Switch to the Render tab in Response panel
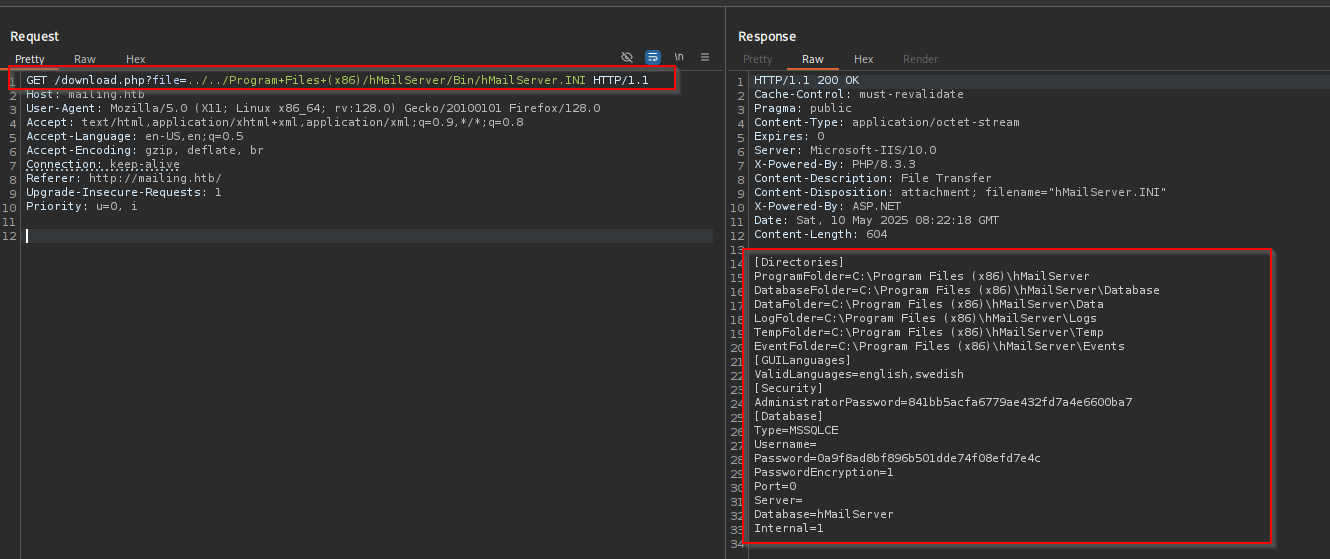 coord(921,59)
